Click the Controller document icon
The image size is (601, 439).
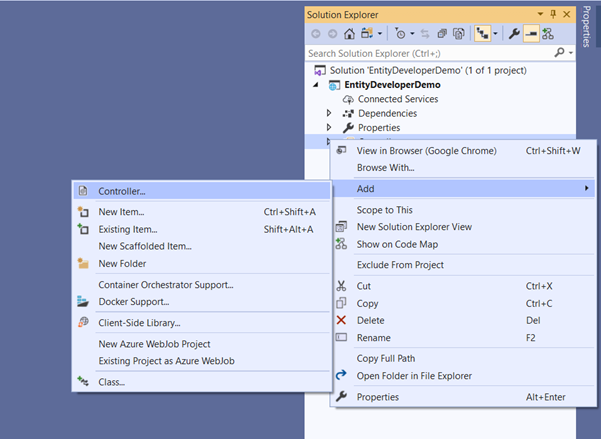83,191
